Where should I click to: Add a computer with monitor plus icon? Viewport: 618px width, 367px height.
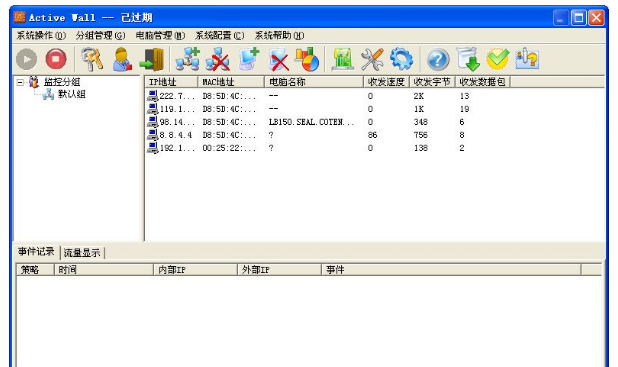pos(249,59)
